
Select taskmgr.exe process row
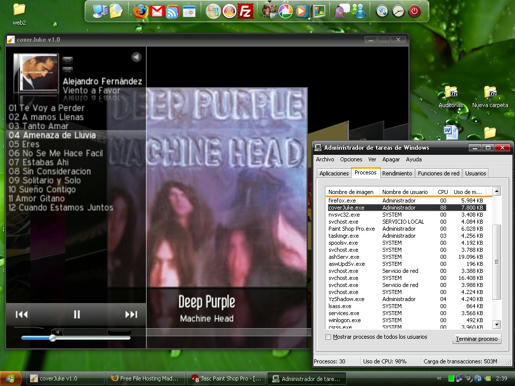coord(406,236)
